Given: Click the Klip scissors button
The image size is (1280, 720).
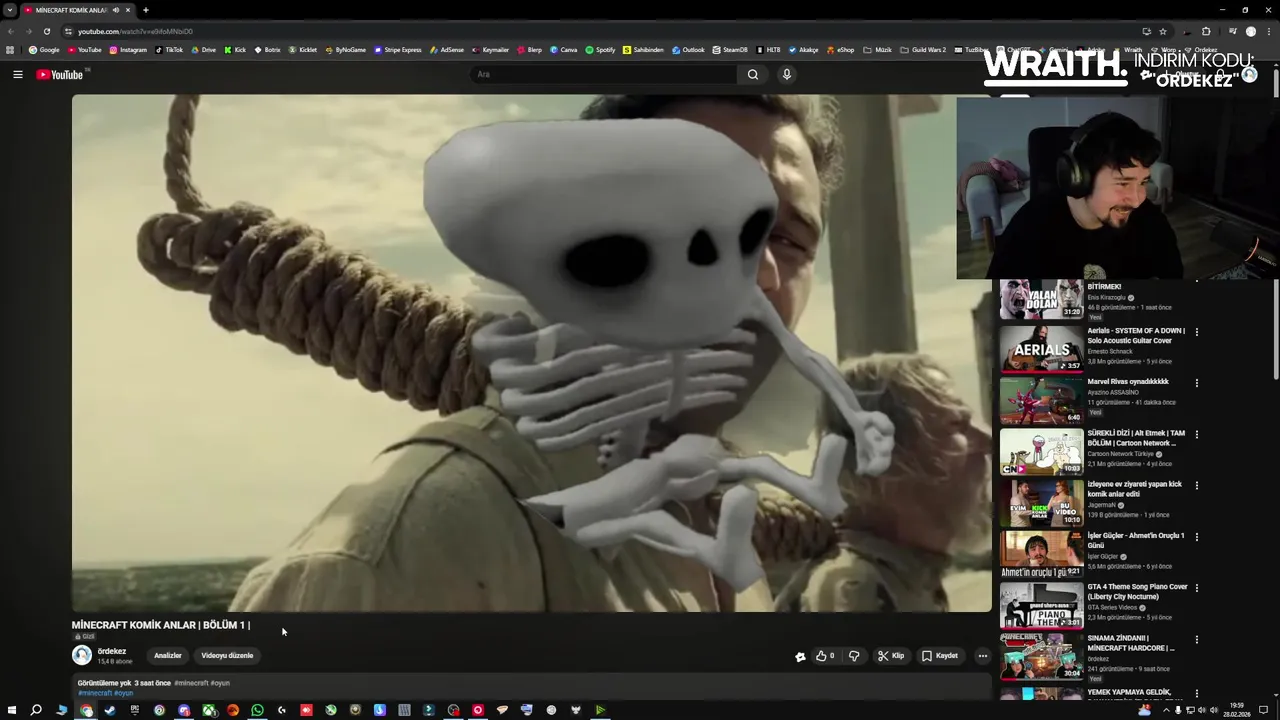Looking at the screenshot, I should pyautogui.click(x=891, y=656).
